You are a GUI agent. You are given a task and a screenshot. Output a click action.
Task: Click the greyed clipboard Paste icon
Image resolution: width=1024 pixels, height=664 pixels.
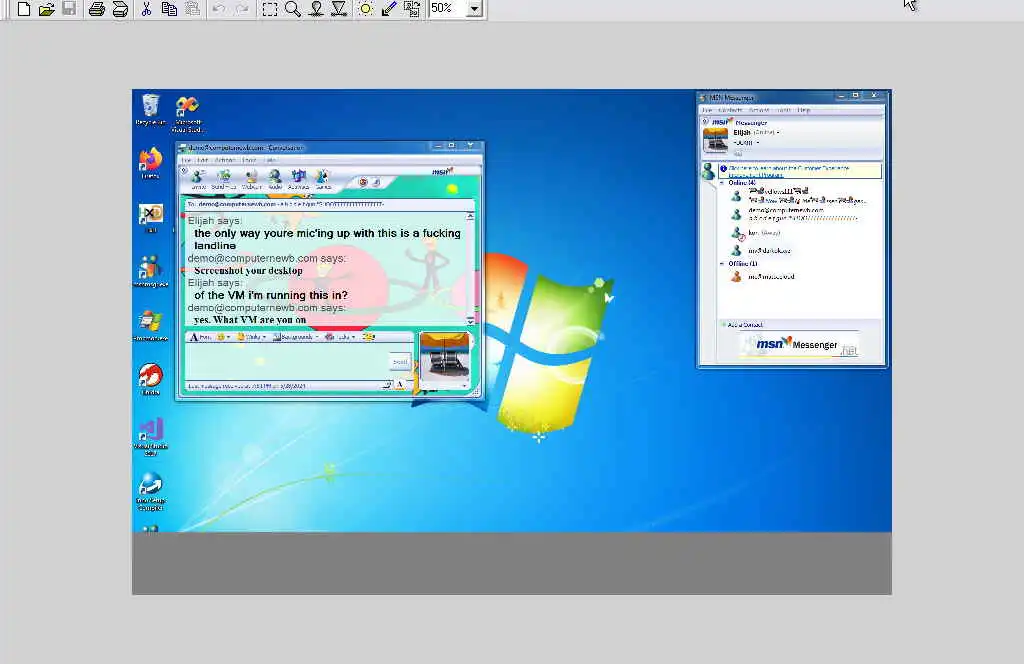pyautogui.click(x=192, y=8)
